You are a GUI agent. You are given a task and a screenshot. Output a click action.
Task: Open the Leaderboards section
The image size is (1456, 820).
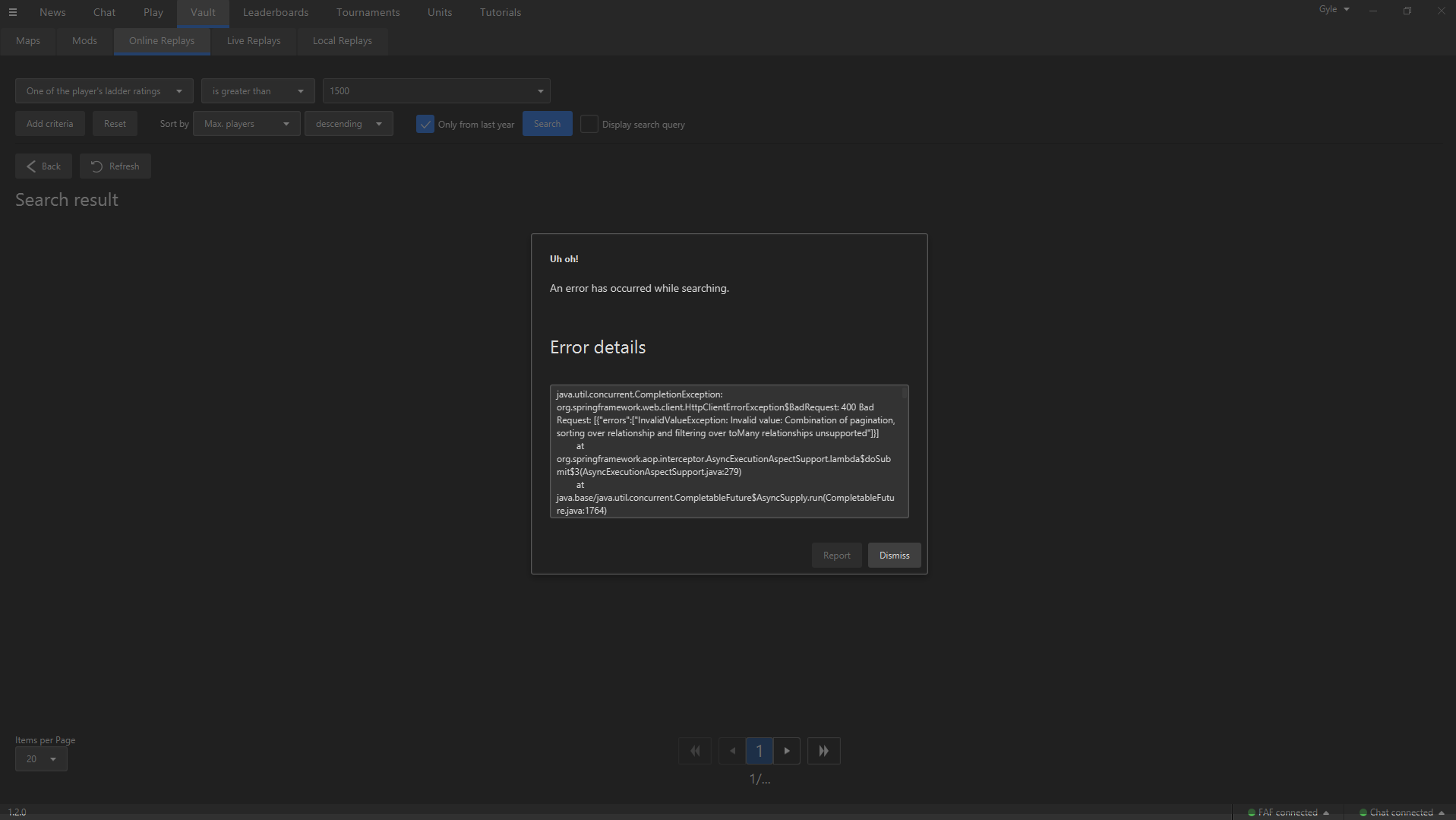[275, 12]
